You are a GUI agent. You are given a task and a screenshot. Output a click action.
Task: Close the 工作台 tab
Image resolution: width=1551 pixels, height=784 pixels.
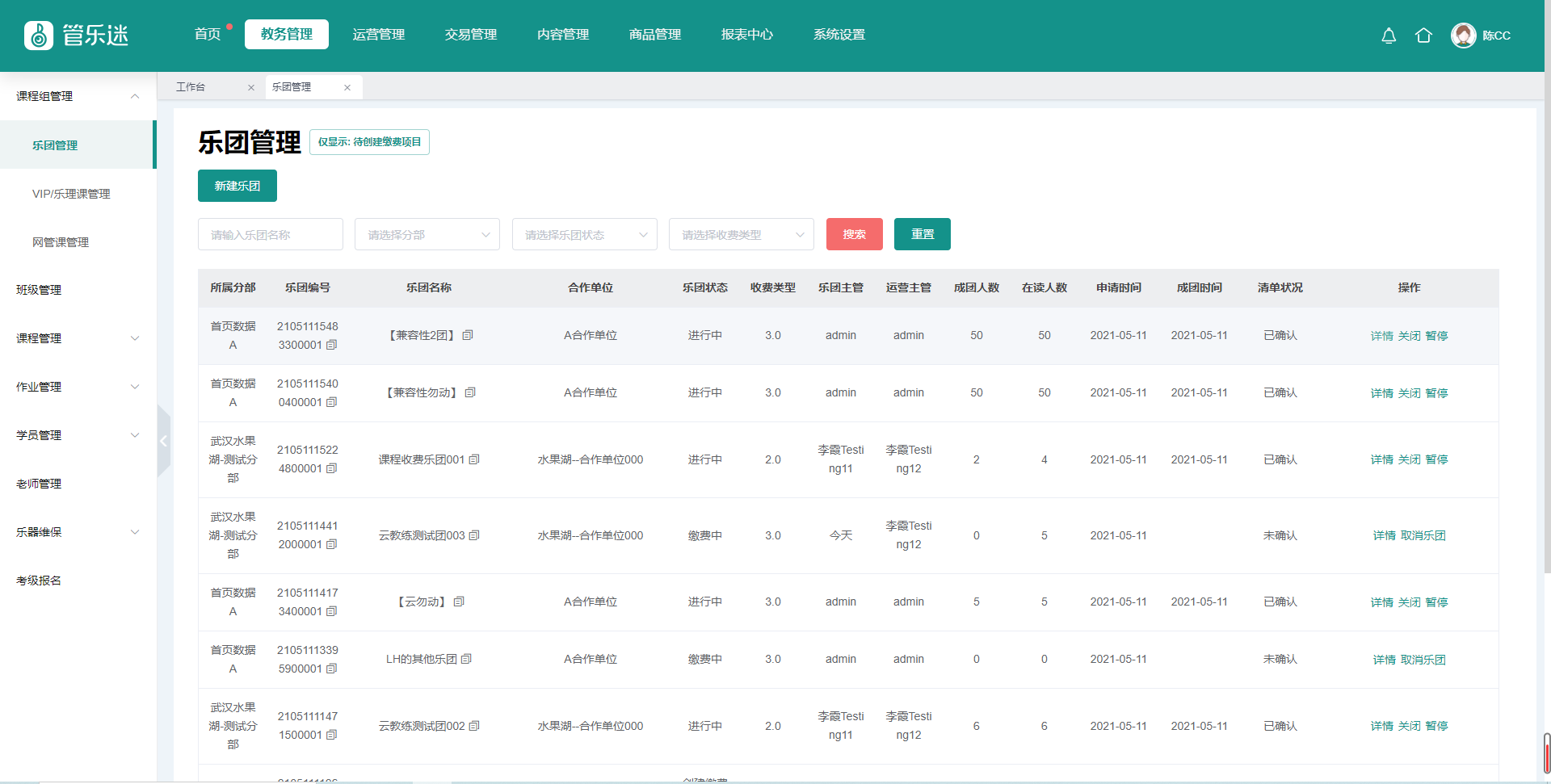tap(251, 87)
